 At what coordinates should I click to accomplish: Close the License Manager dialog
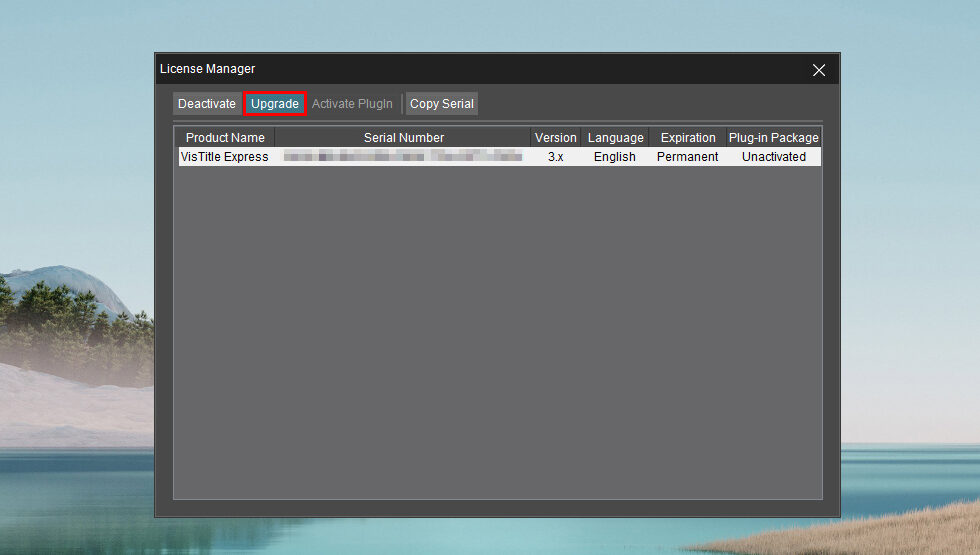[819, 70]
